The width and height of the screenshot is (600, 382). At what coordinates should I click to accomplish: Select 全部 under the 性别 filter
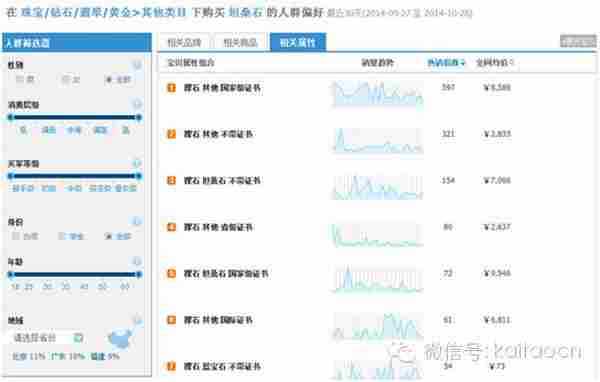118,79
